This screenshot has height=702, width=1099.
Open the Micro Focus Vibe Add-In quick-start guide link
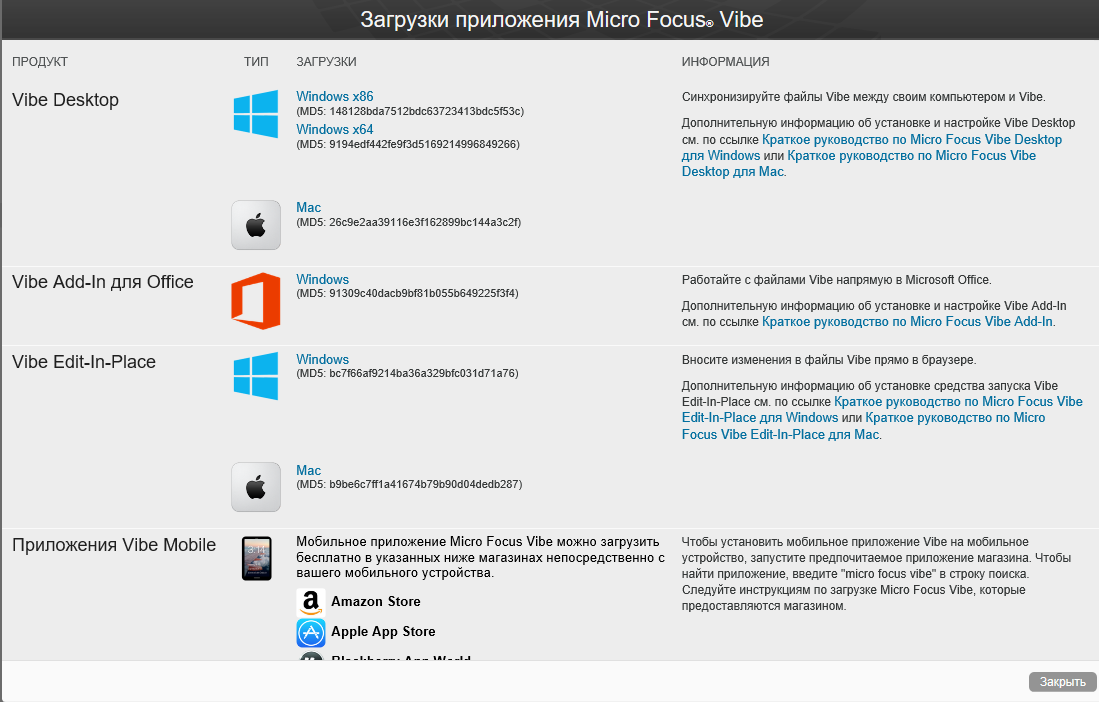pos(908,322)
